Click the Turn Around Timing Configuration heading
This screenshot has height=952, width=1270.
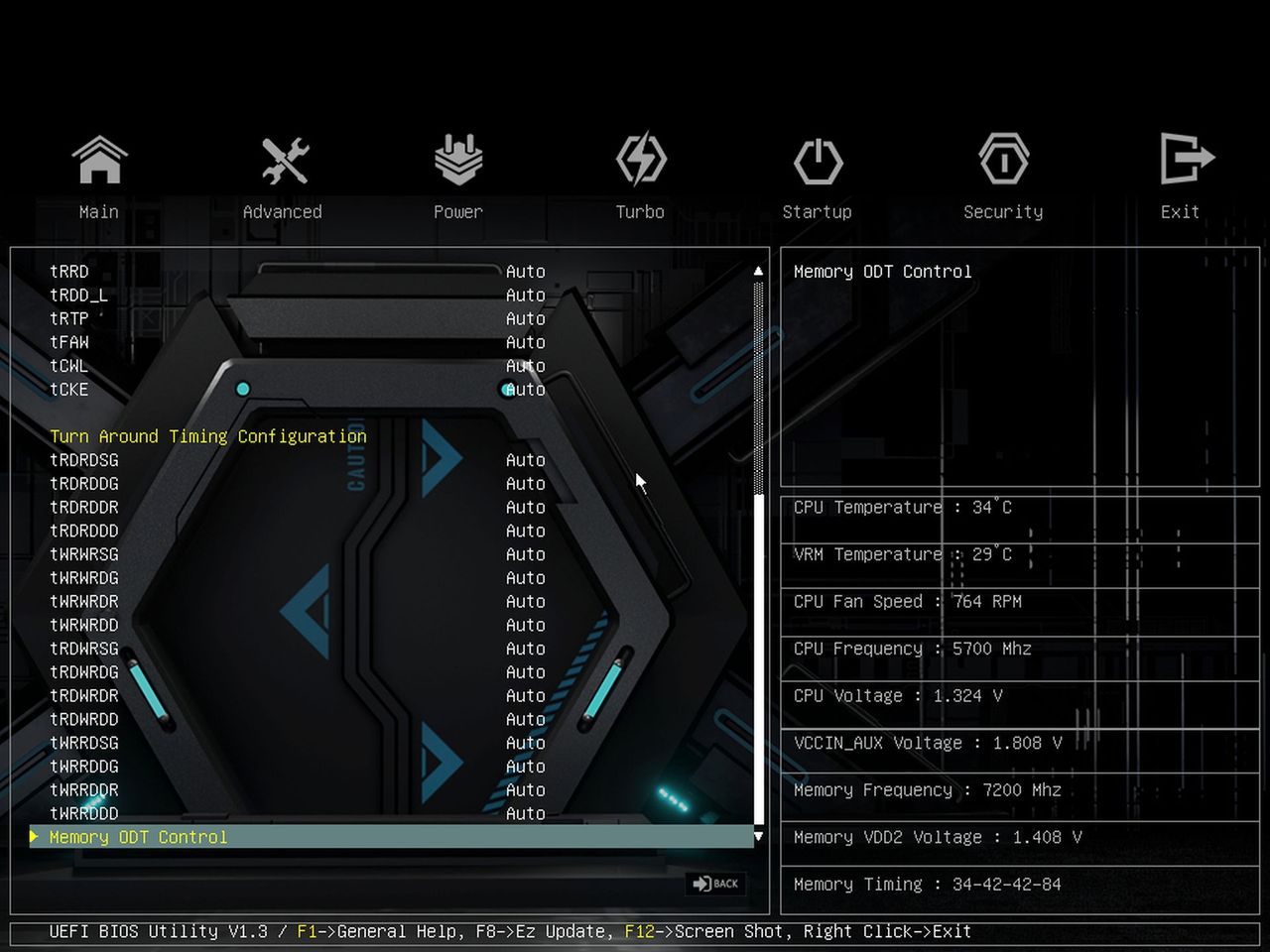click(208, 436)
